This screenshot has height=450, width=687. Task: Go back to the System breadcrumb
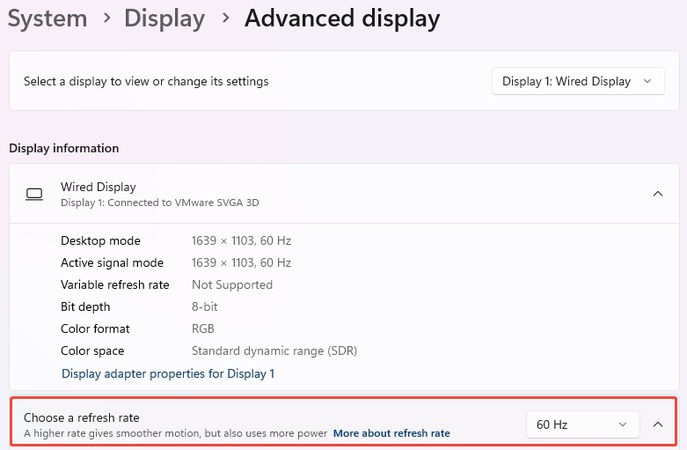47,18
